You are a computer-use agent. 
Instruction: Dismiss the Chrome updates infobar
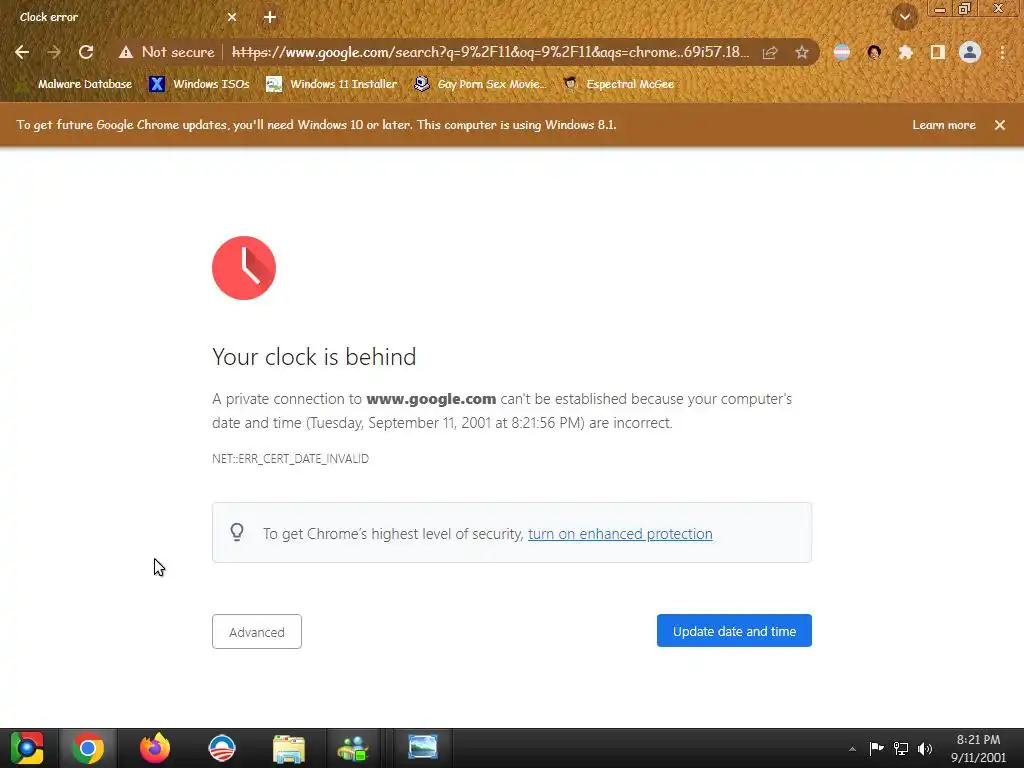(1000, 125)
